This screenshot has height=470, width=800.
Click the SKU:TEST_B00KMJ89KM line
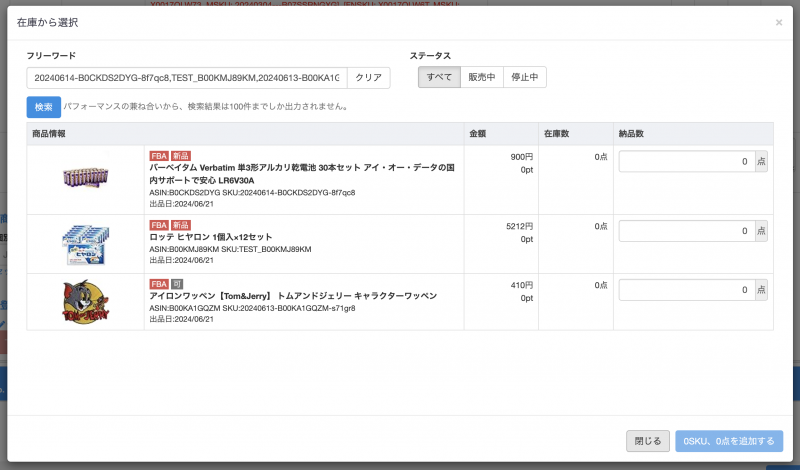coord(230,250)
